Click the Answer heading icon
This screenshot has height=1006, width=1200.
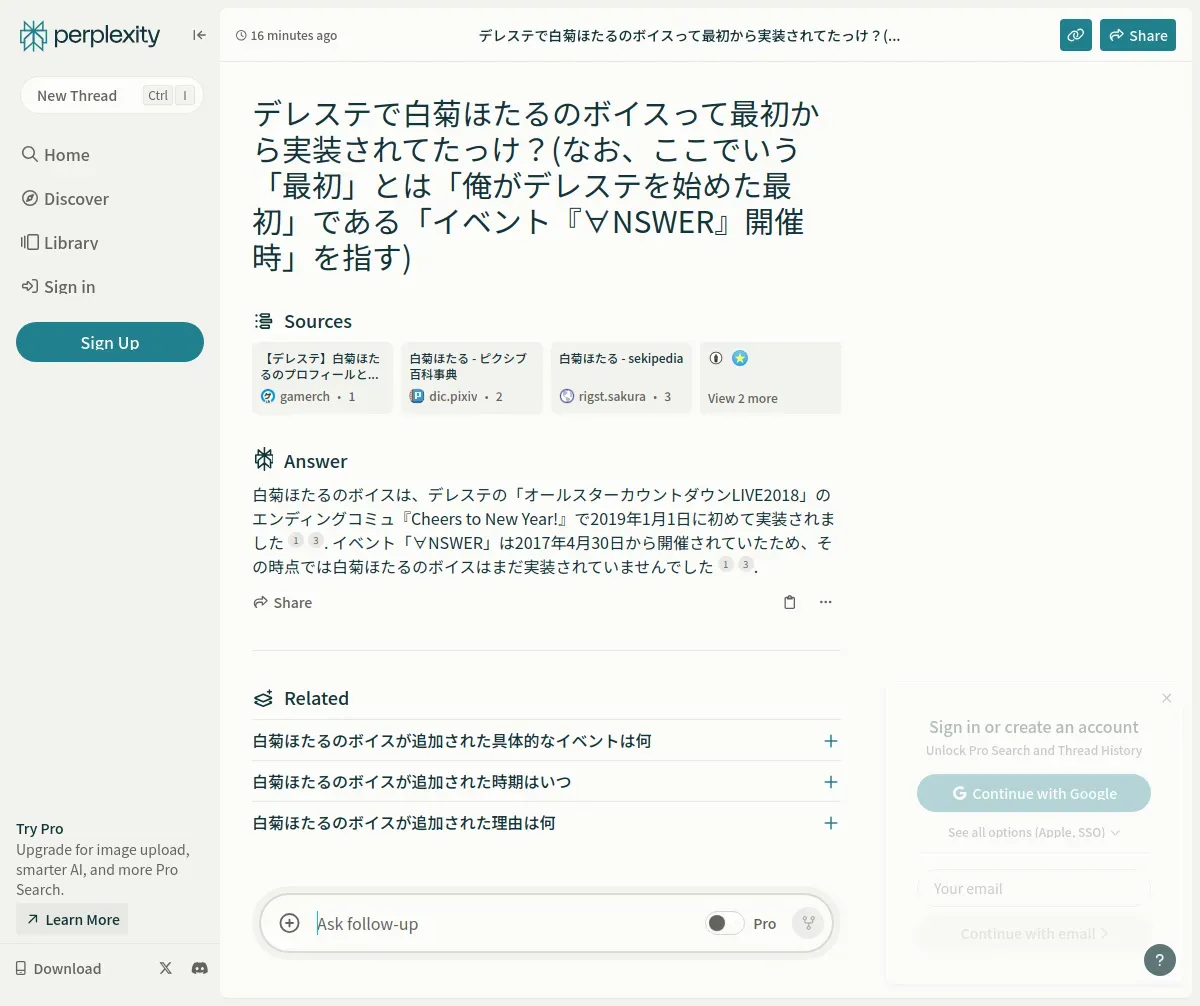click(x=263, y=460)
